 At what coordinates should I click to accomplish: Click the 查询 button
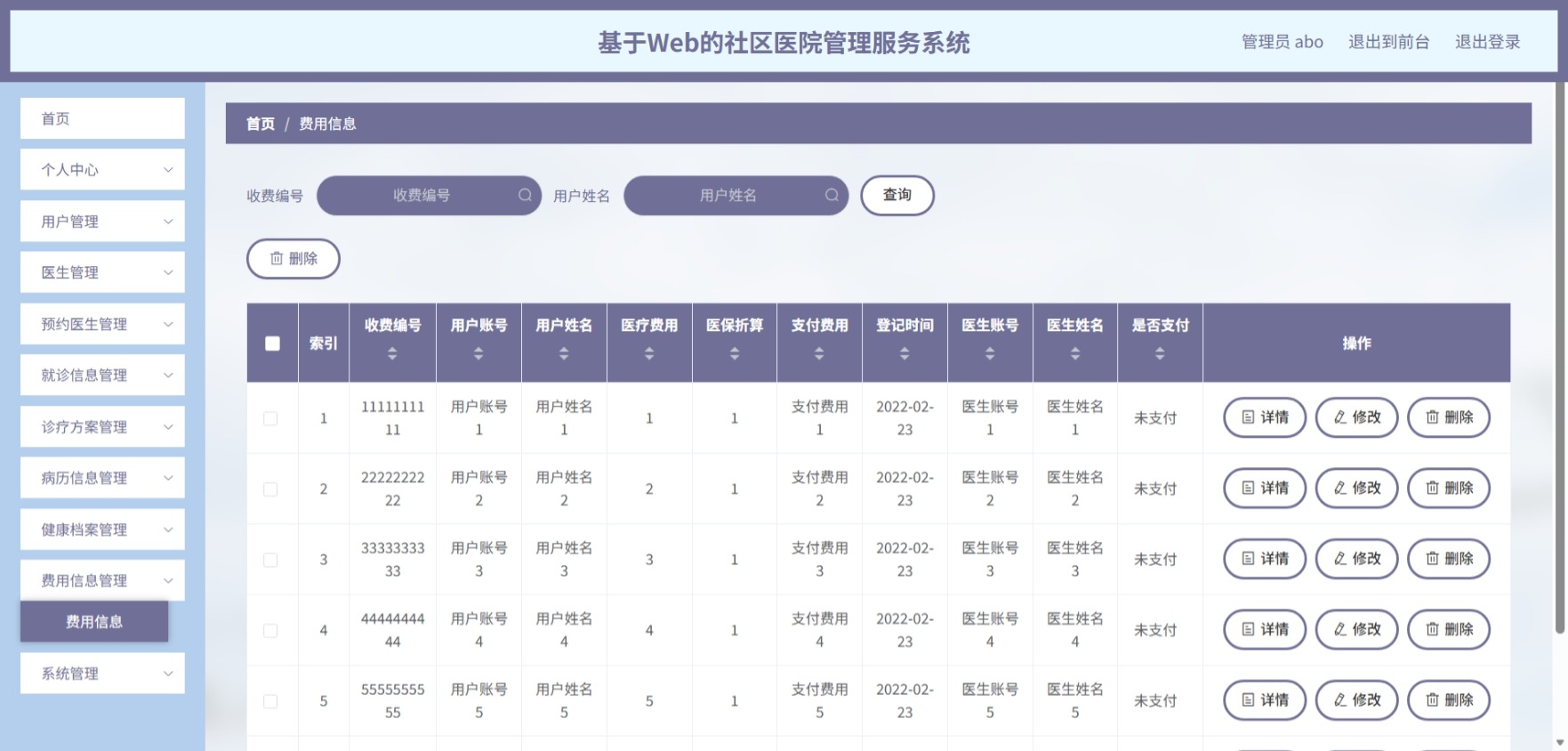point(897,195)
